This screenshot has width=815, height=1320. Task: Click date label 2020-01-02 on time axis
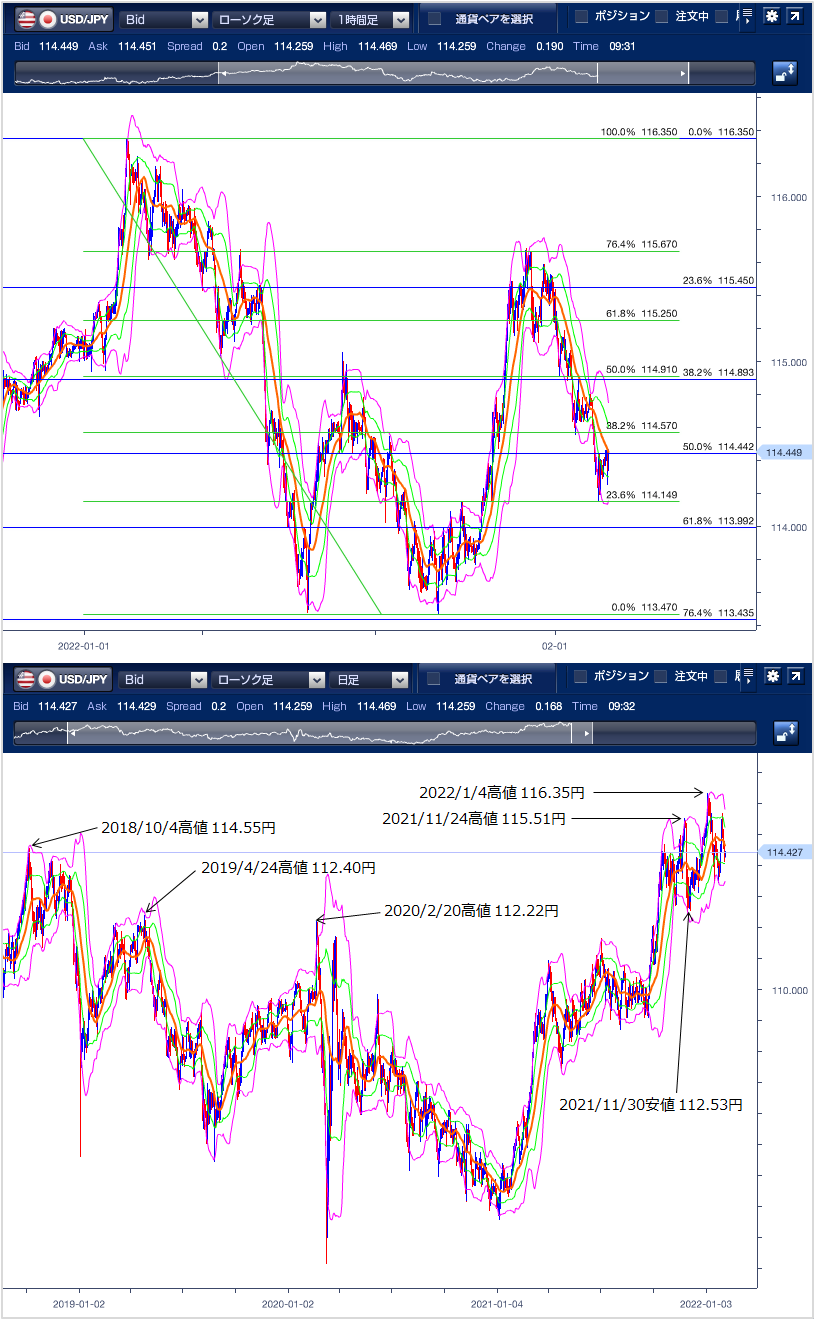pyautogui.click(x=288, y=1304)
